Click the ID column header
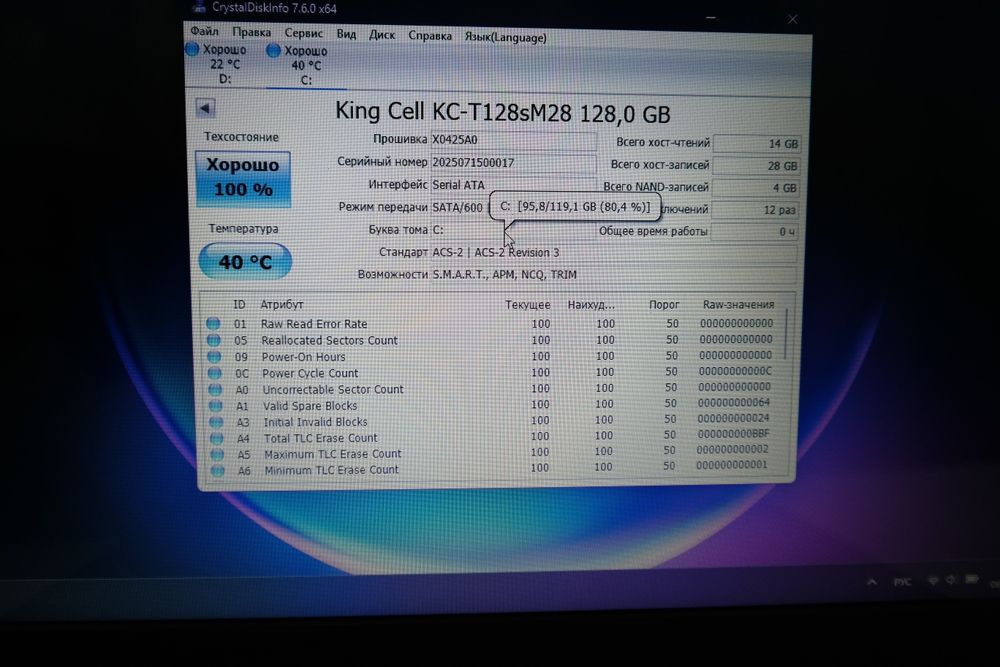 (x=239, y=305)
